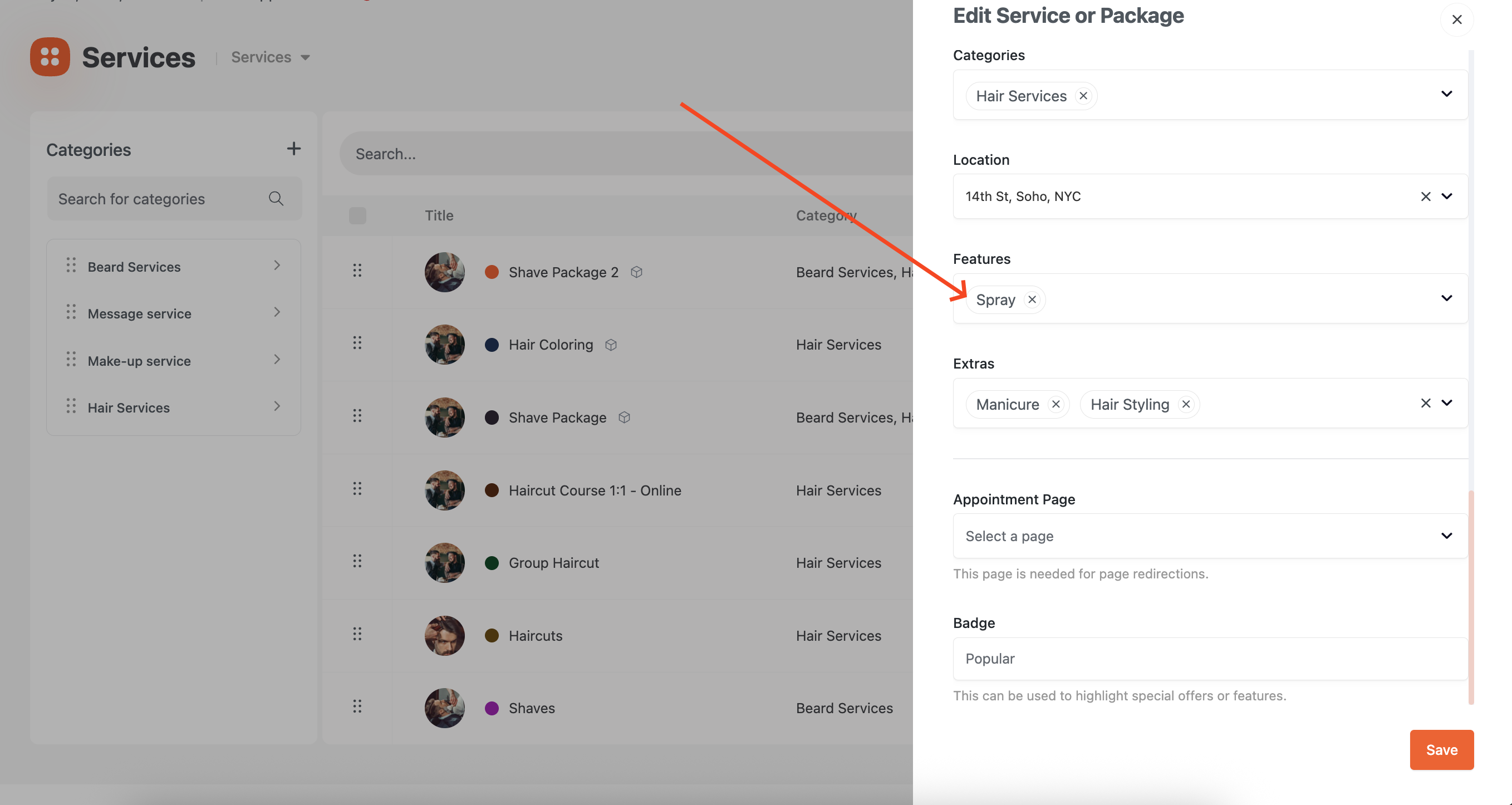The width and height of the screenshot is (1512, 805).
Task: Click the Save button
Action: (x=1441, y=749)
